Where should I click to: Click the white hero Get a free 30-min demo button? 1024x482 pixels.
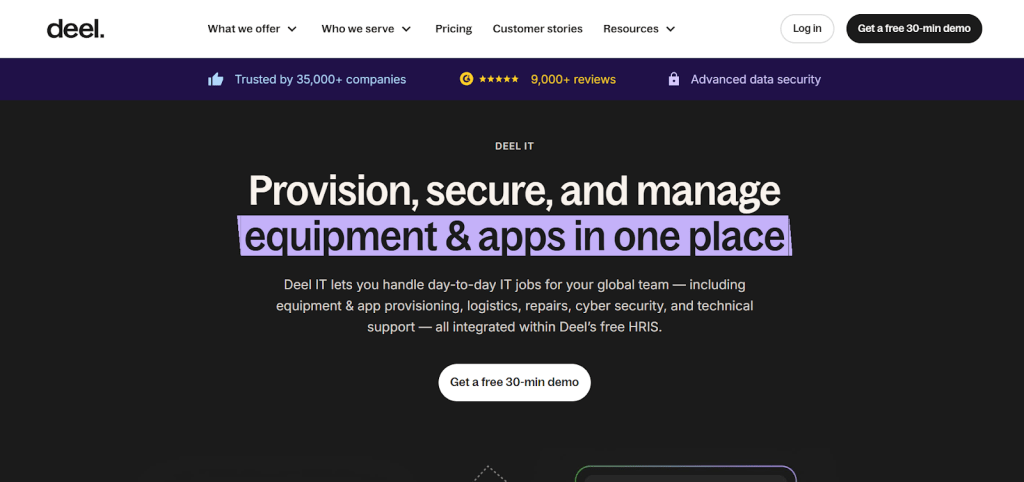point(514,382)
